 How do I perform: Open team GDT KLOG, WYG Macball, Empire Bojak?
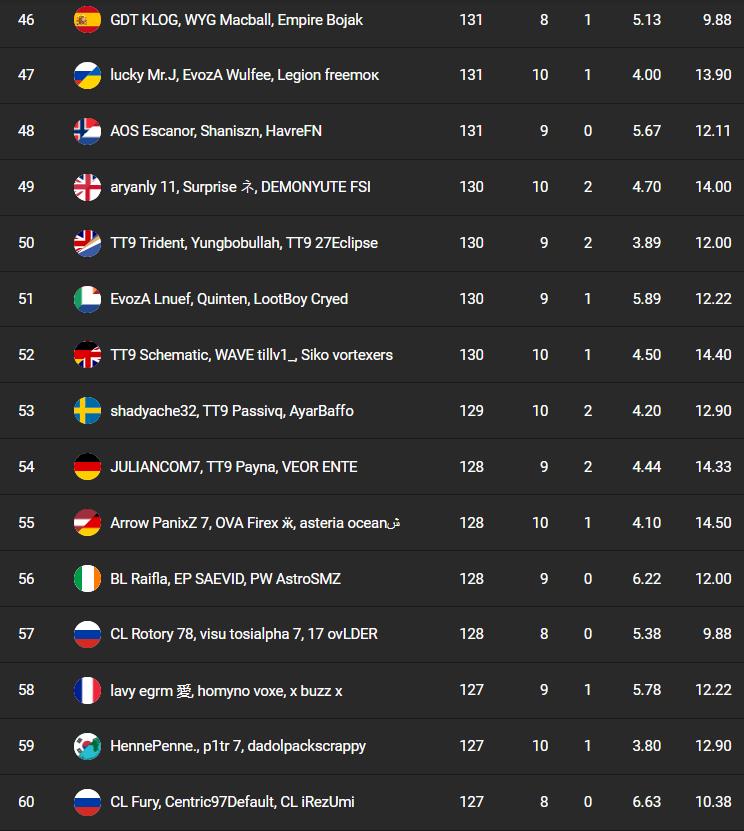click(x=236, y=20)
